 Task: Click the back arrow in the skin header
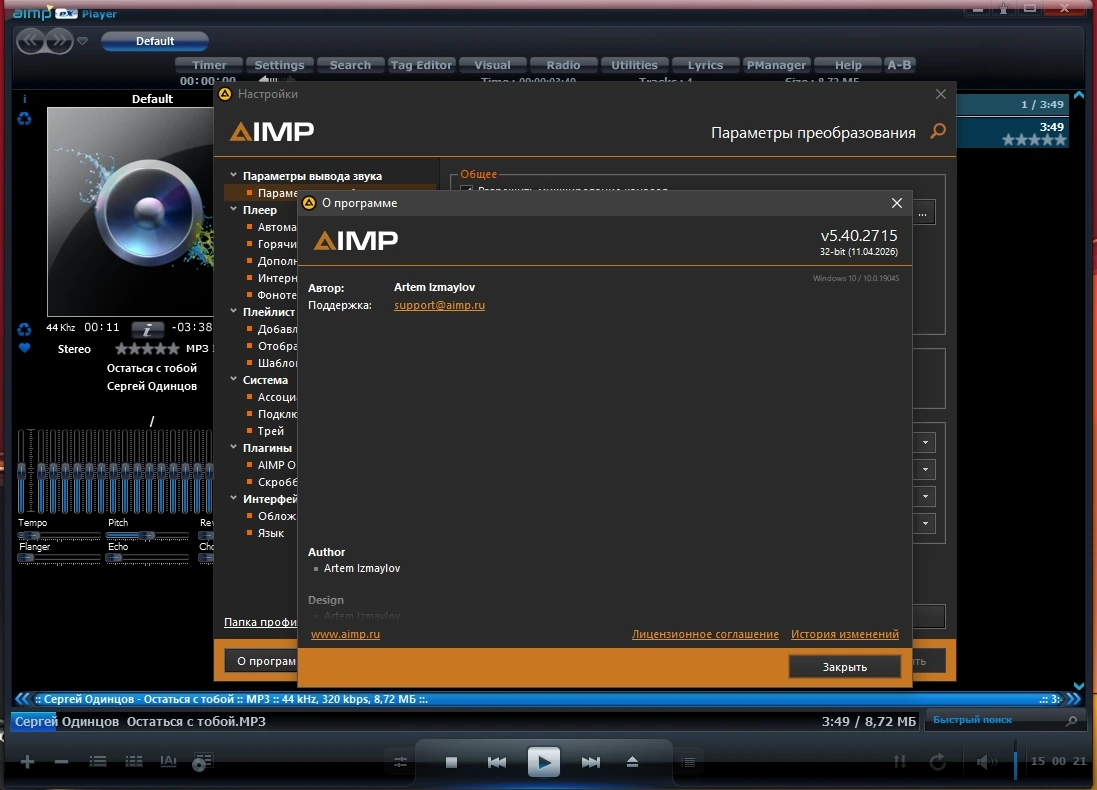[30, 41]
